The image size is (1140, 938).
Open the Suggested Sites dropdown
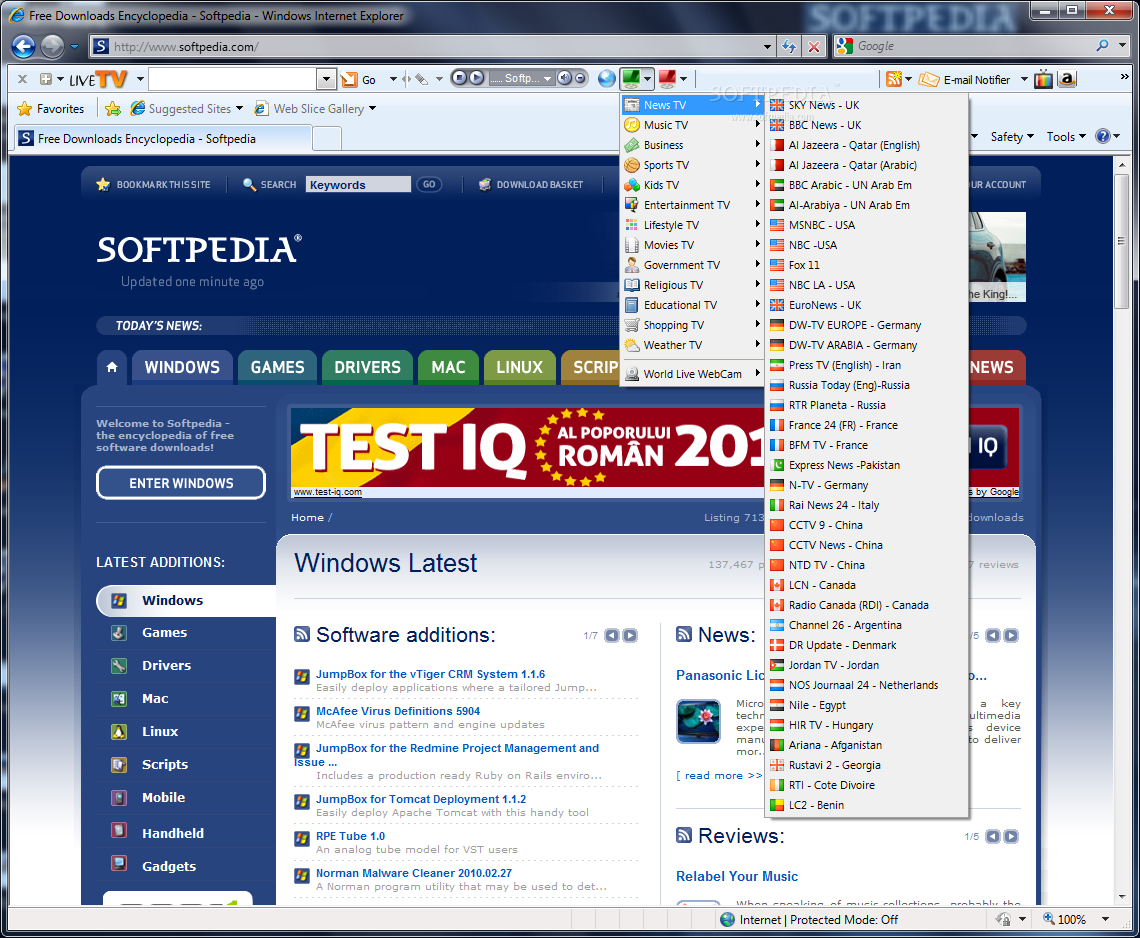pyautogui.click(x=239, y=108)
